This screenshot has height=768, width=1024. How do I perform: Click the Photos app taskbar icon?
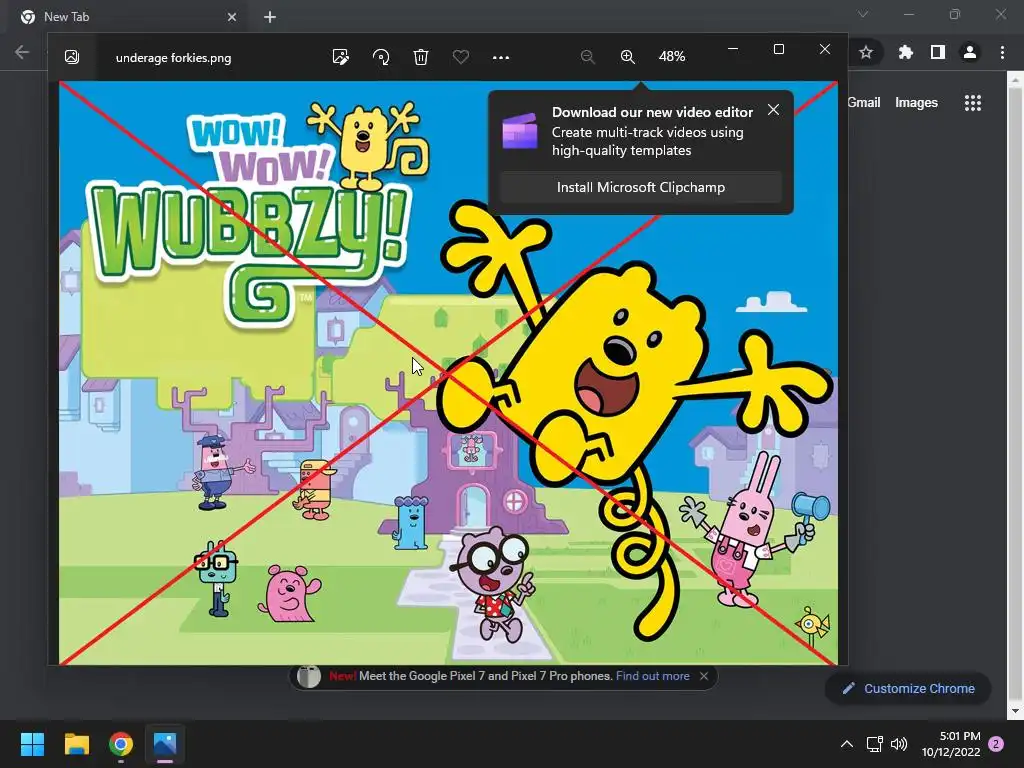(x=165, y=744)
